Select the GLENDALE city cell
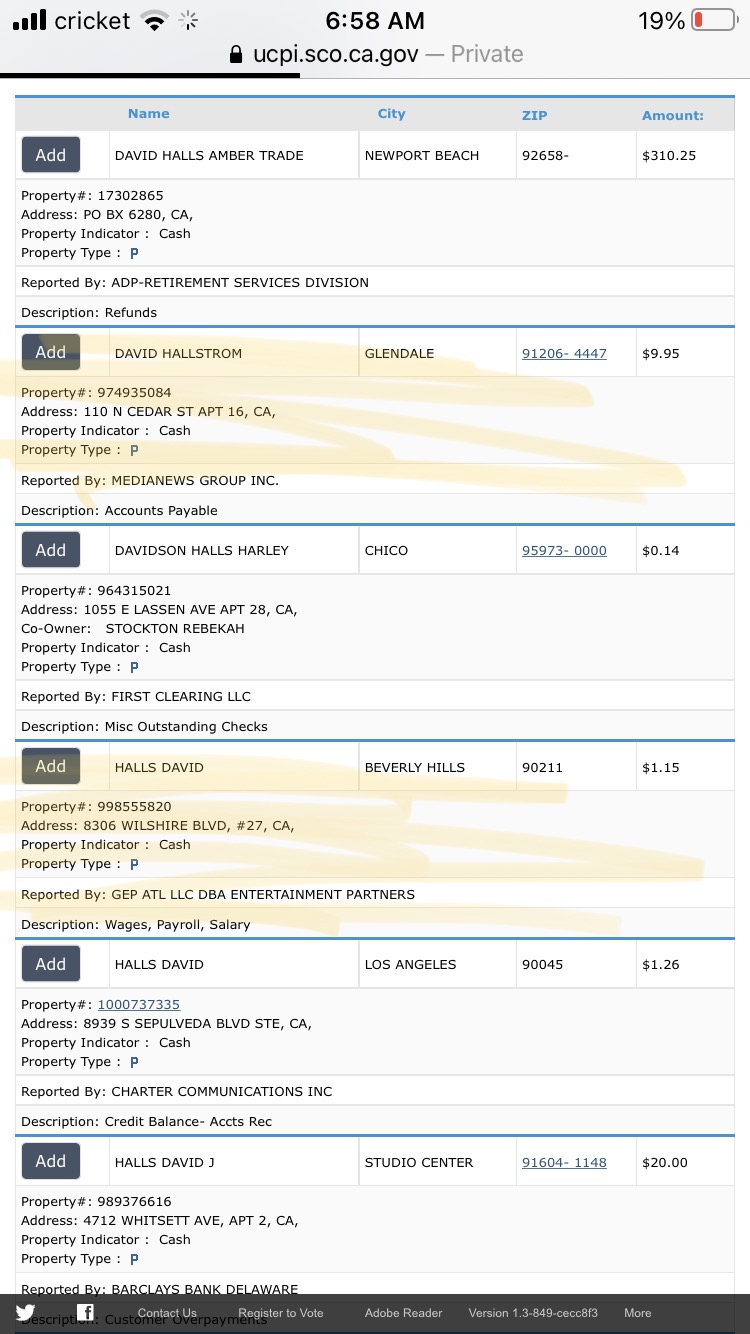The width and height of the screenshot is (750, 1334). point(438,353)
